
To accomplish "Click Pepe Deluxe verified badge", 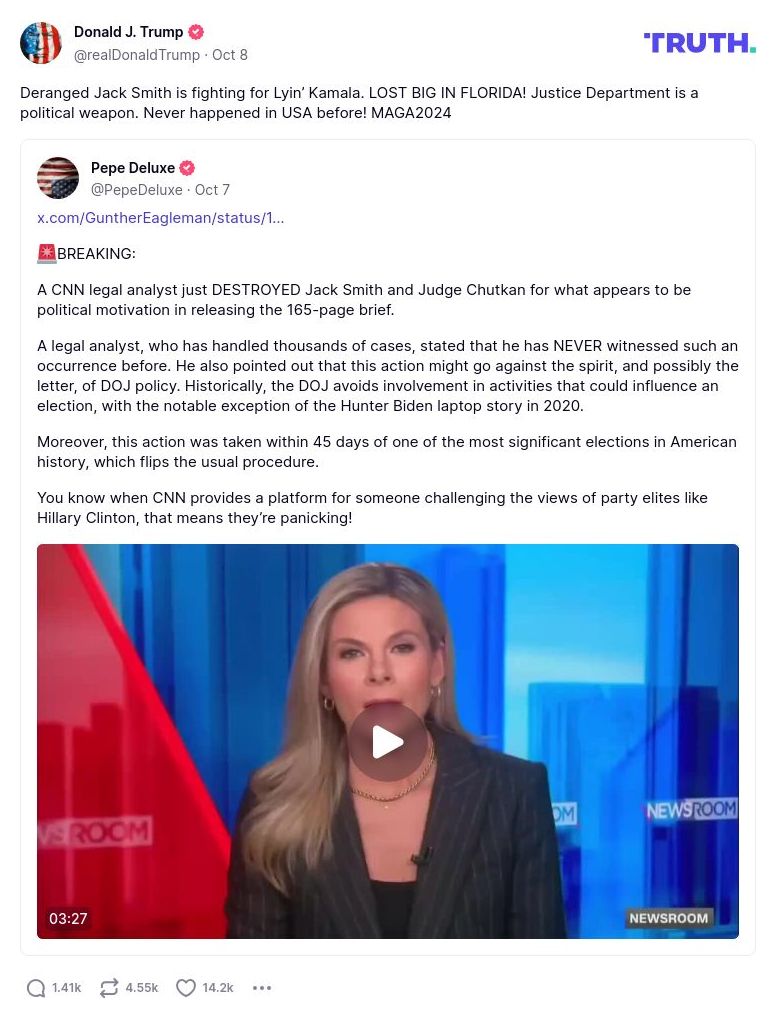I will pyautogui.click(x=187, y=168).
